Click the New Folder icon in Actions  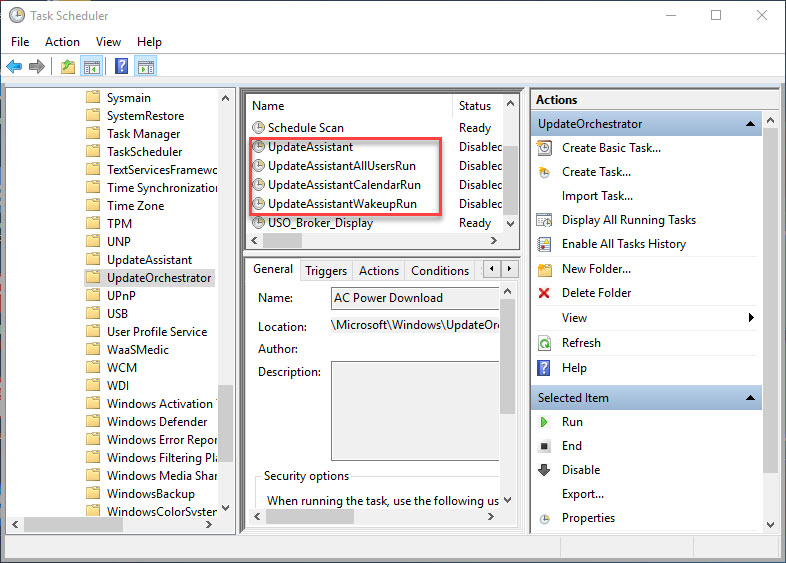click(x=544, y=269)
